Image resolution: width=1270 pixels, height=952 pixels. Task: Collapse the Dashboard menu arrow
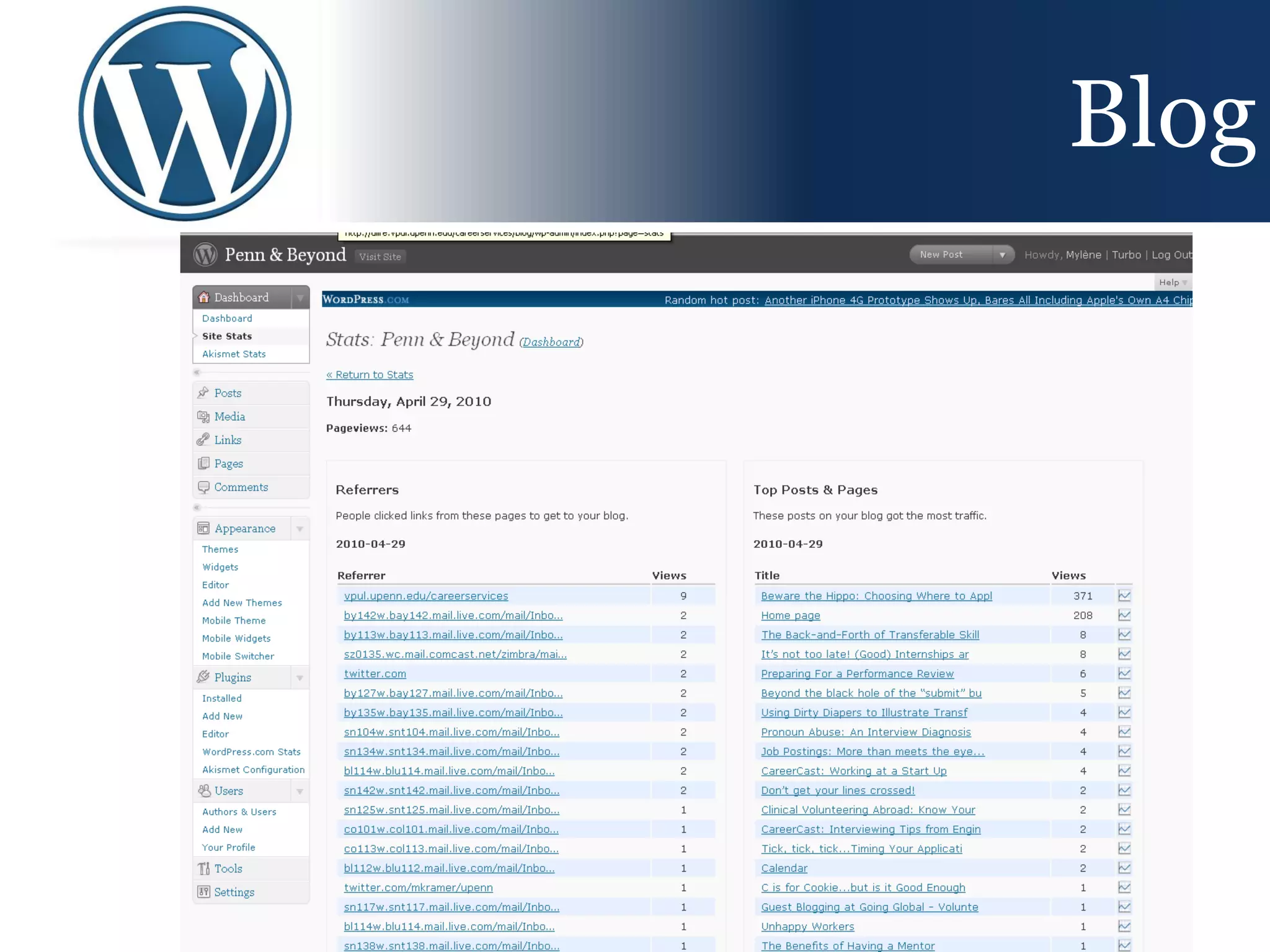click(x=300, y=297)
